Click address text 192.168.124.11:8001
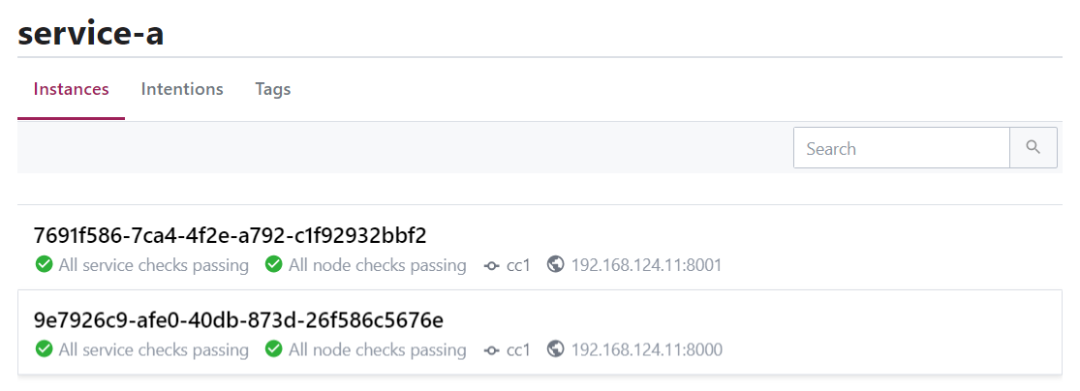This screenshot has height=391, width=1080. [646, 265]
